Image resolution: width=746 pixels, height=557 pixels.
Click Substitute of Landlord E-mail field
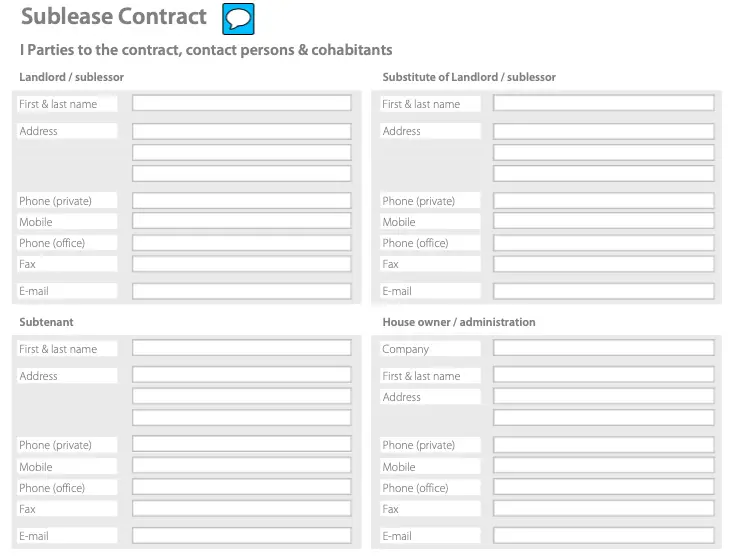point(604,291)
